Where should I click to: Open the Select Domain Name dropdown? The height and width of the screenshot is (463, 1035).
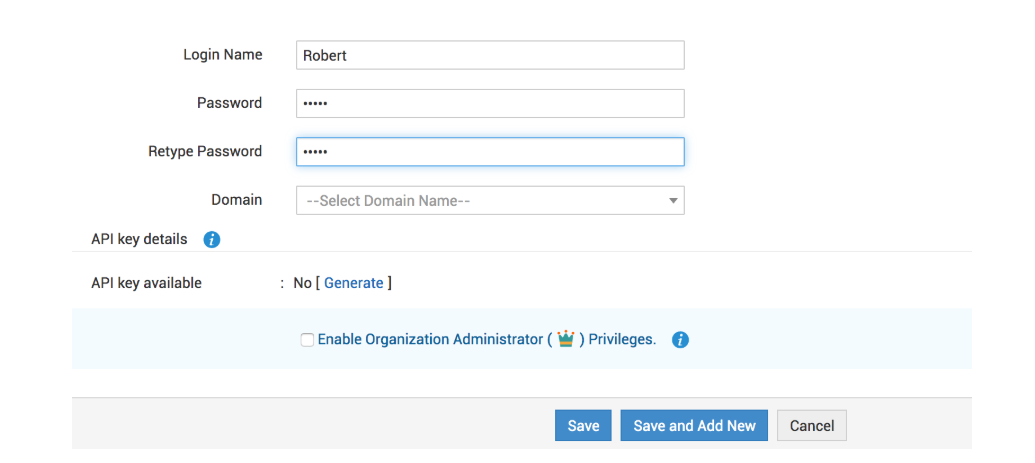(490, 200)
